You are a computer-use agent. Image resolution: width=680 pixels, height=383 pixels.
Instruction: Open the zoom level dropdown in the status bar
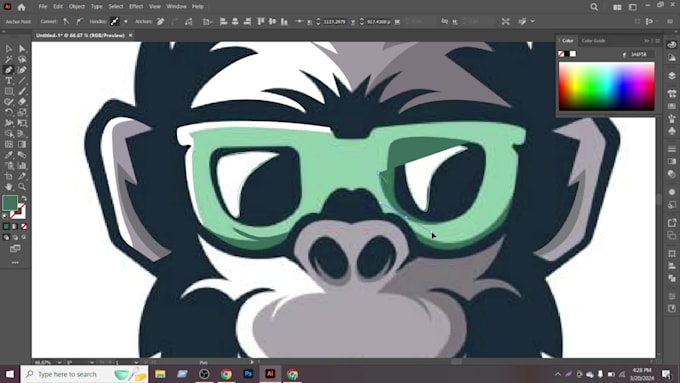59,362
